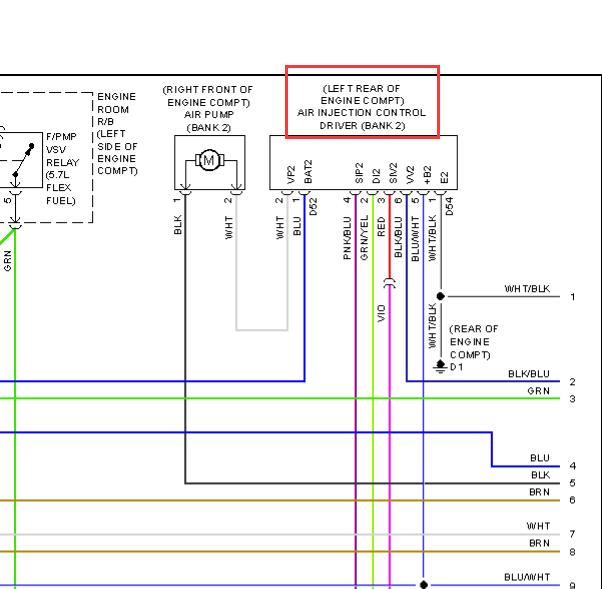The height and width of the screenshot is (589, 602).
Task: Click the F/PMP VSV relay switch contact symbol
Action: (23, 160)
